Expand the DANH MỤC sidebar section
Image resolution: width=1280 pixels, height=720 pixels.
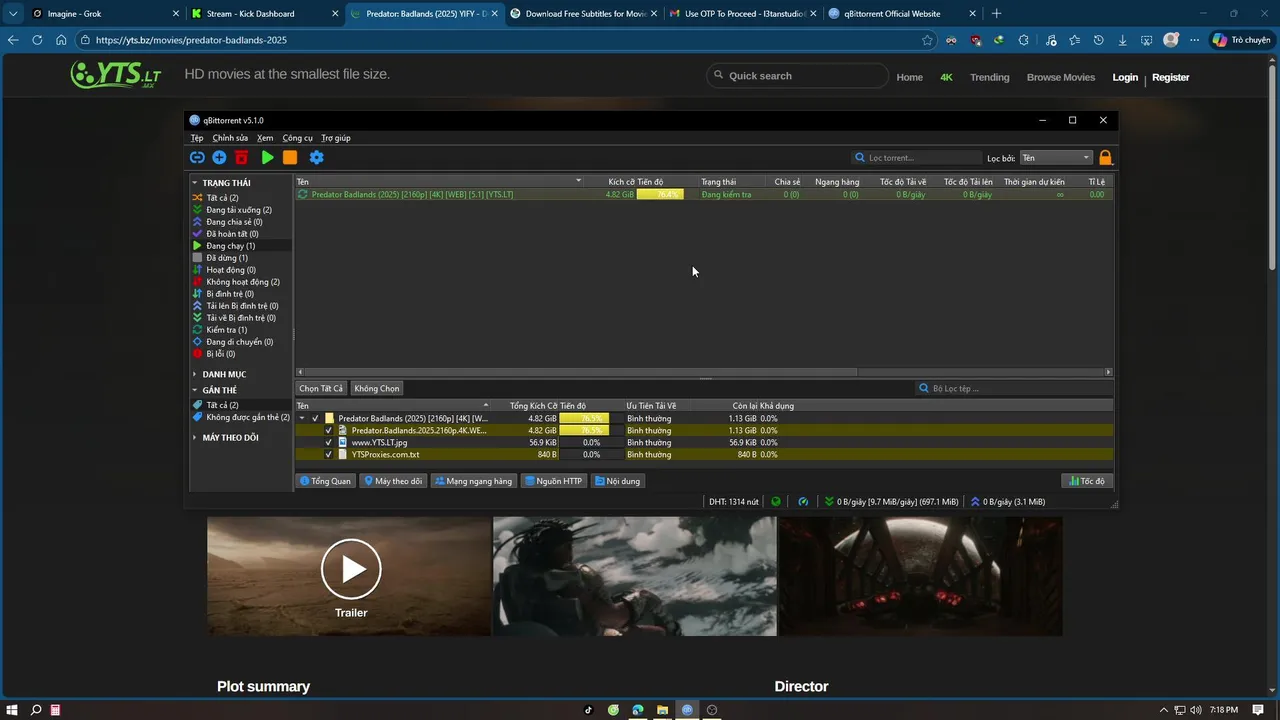tap(195, 374)
